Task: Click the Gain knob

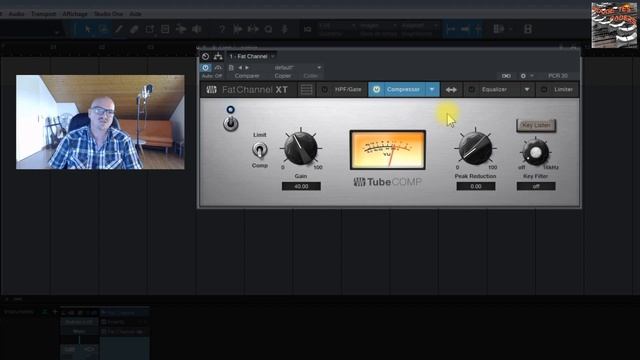Action: (x=301, y=148)
